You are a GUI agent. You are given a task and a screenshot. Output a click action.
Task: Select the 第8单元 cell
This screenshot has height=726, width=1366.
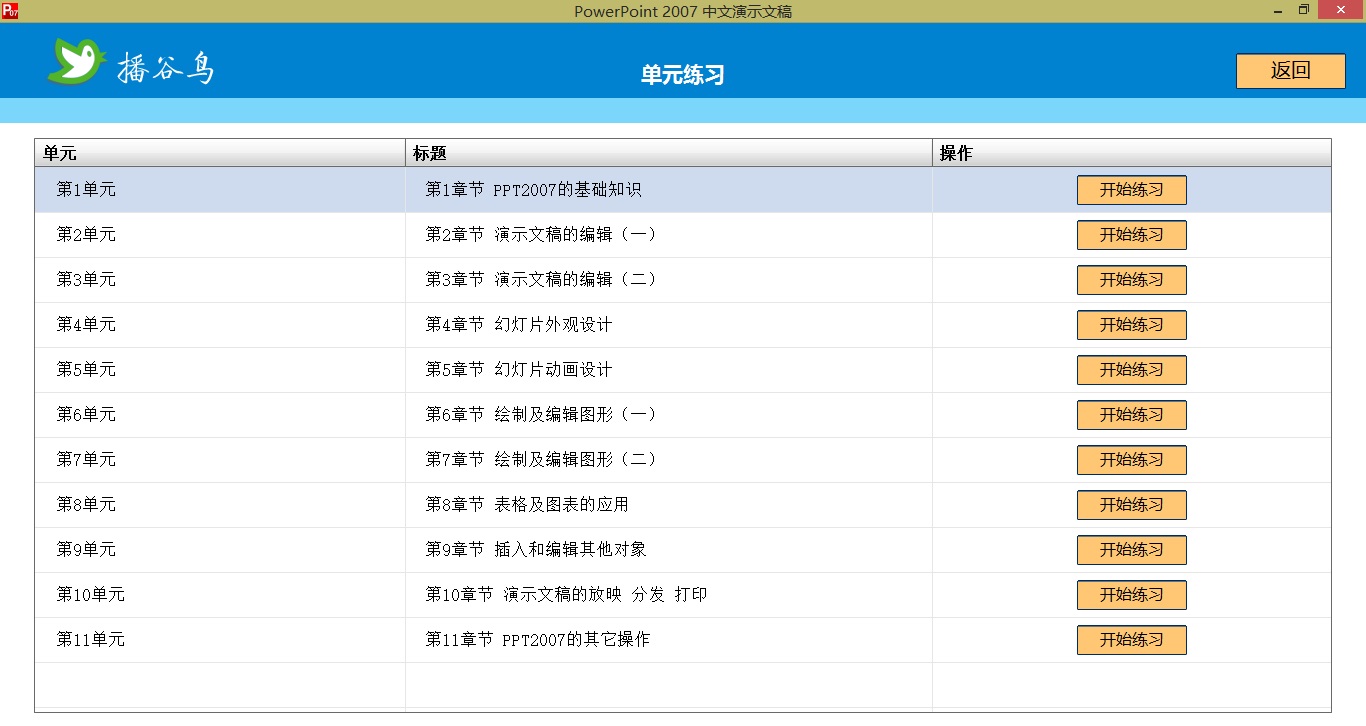(x=220, y=504)
